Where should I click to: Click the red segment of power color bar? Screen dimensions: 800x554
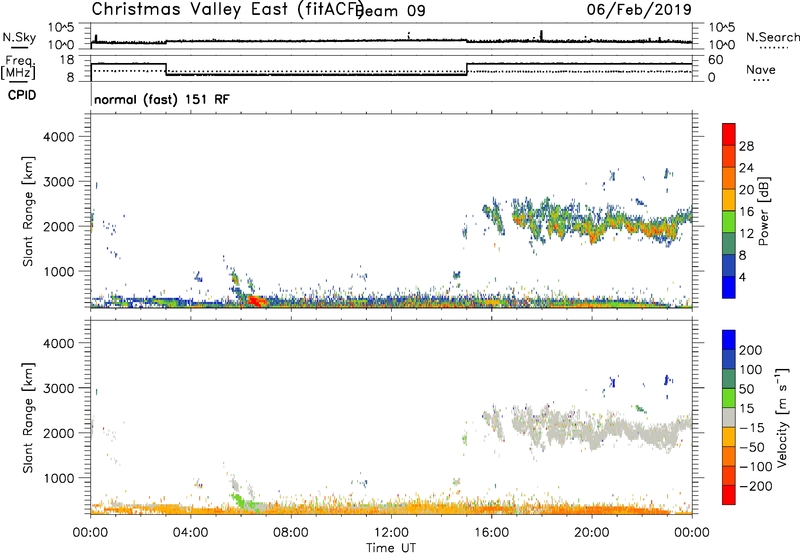tap(729, 134)
